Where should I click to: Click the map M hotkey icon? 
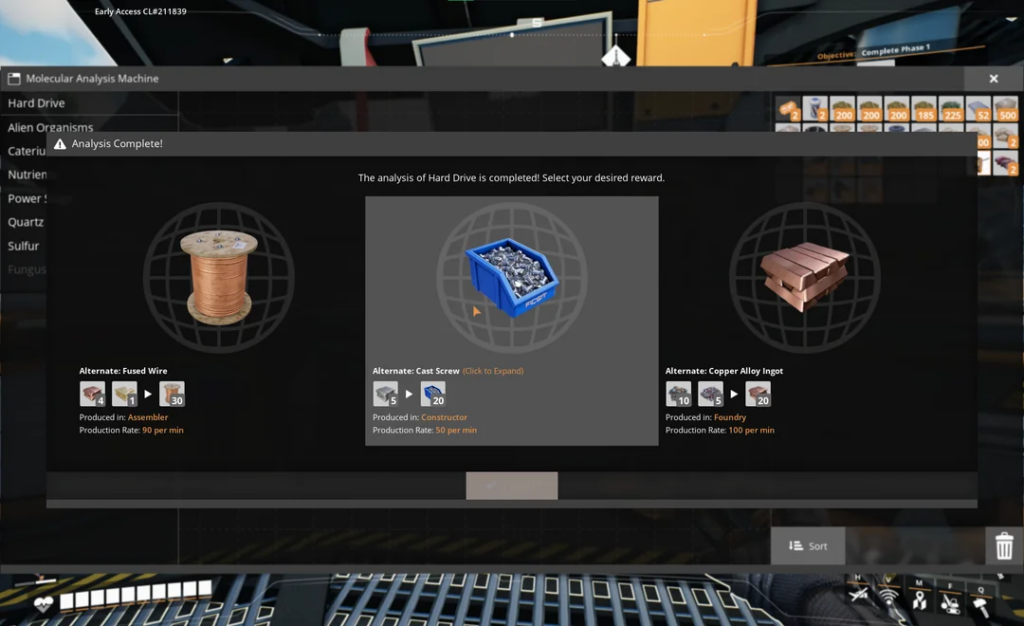point(920,599)
